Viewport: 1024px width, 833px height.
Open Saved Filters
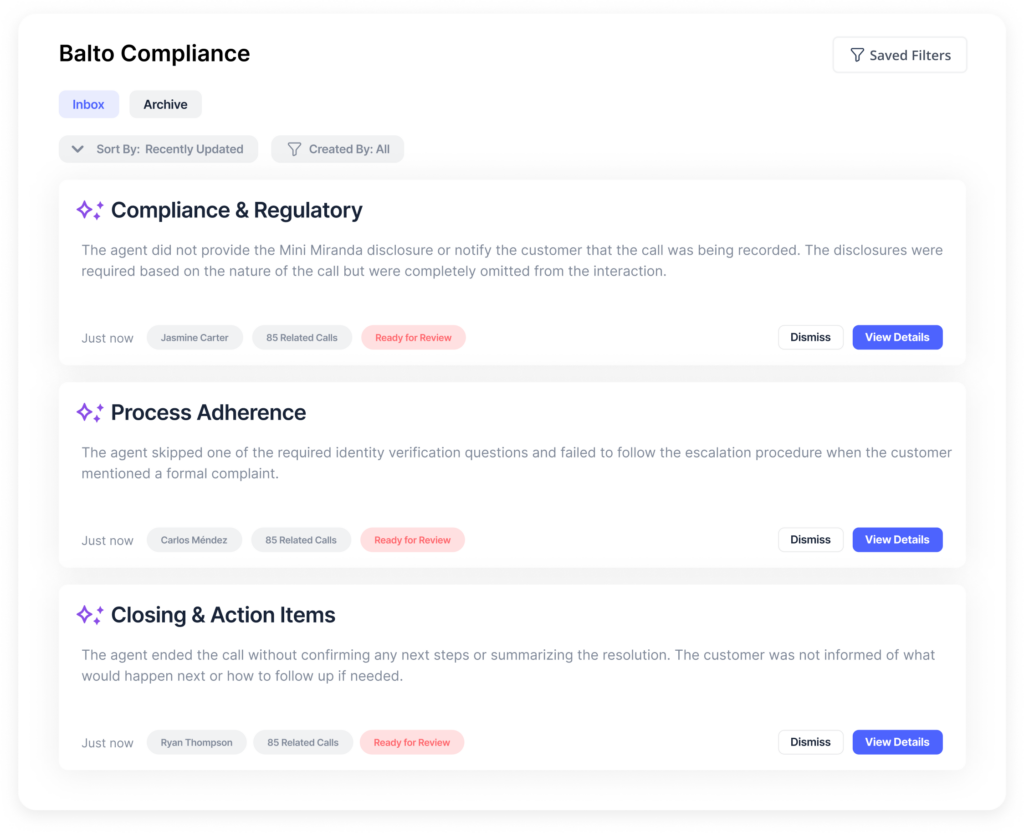899,55
